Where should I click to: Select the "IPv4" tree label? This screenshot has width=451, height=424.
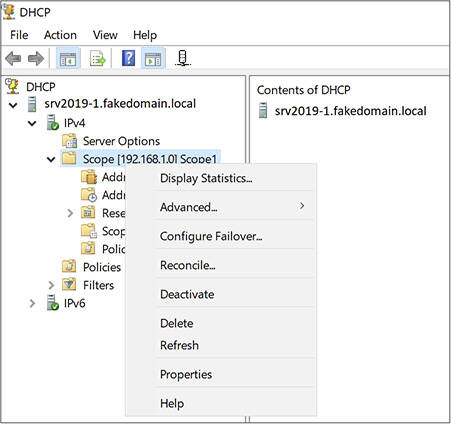pyautogui.click(x=74, y=123)
